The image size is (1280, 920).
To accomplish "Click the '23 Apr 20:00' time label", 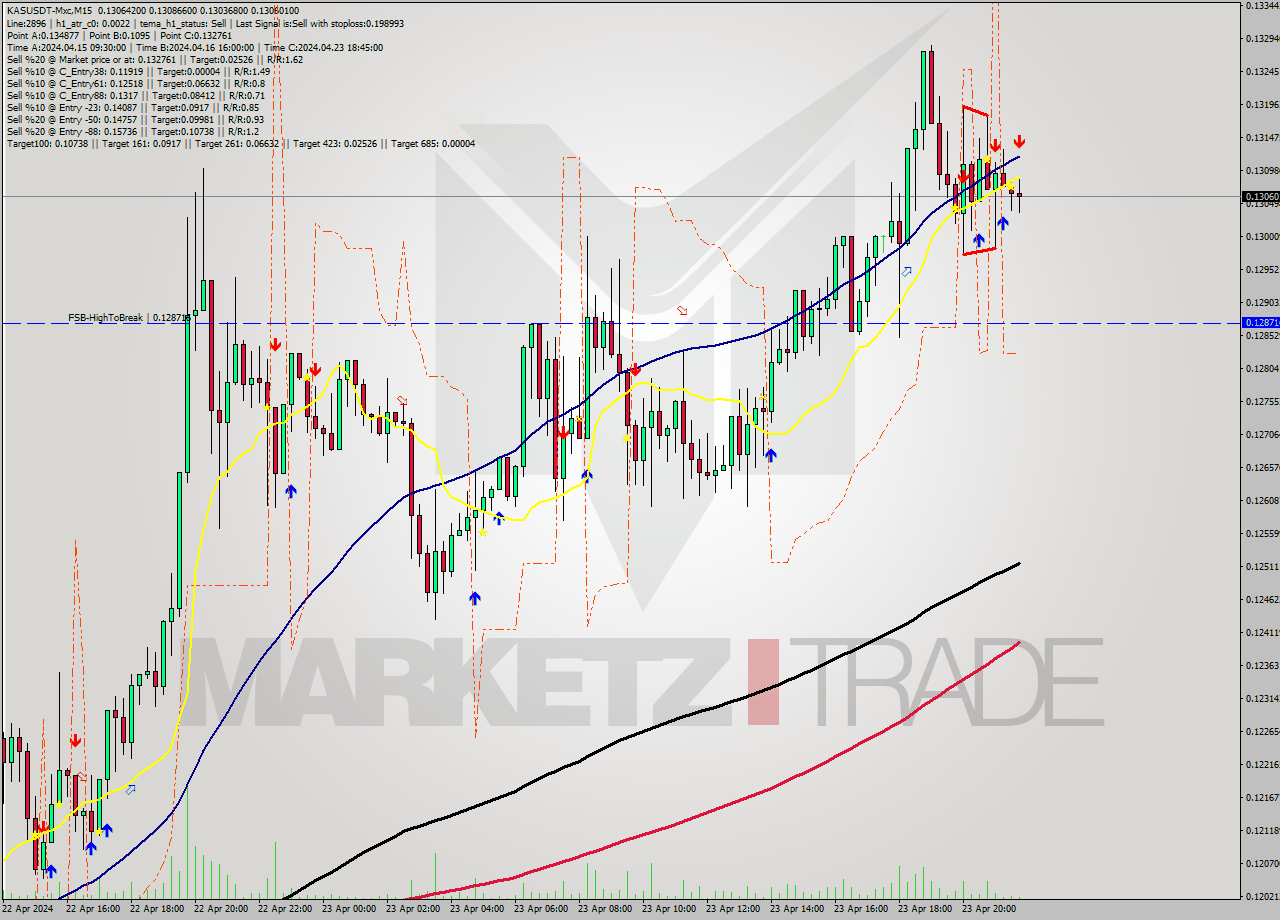I will (x=989, y=909).
